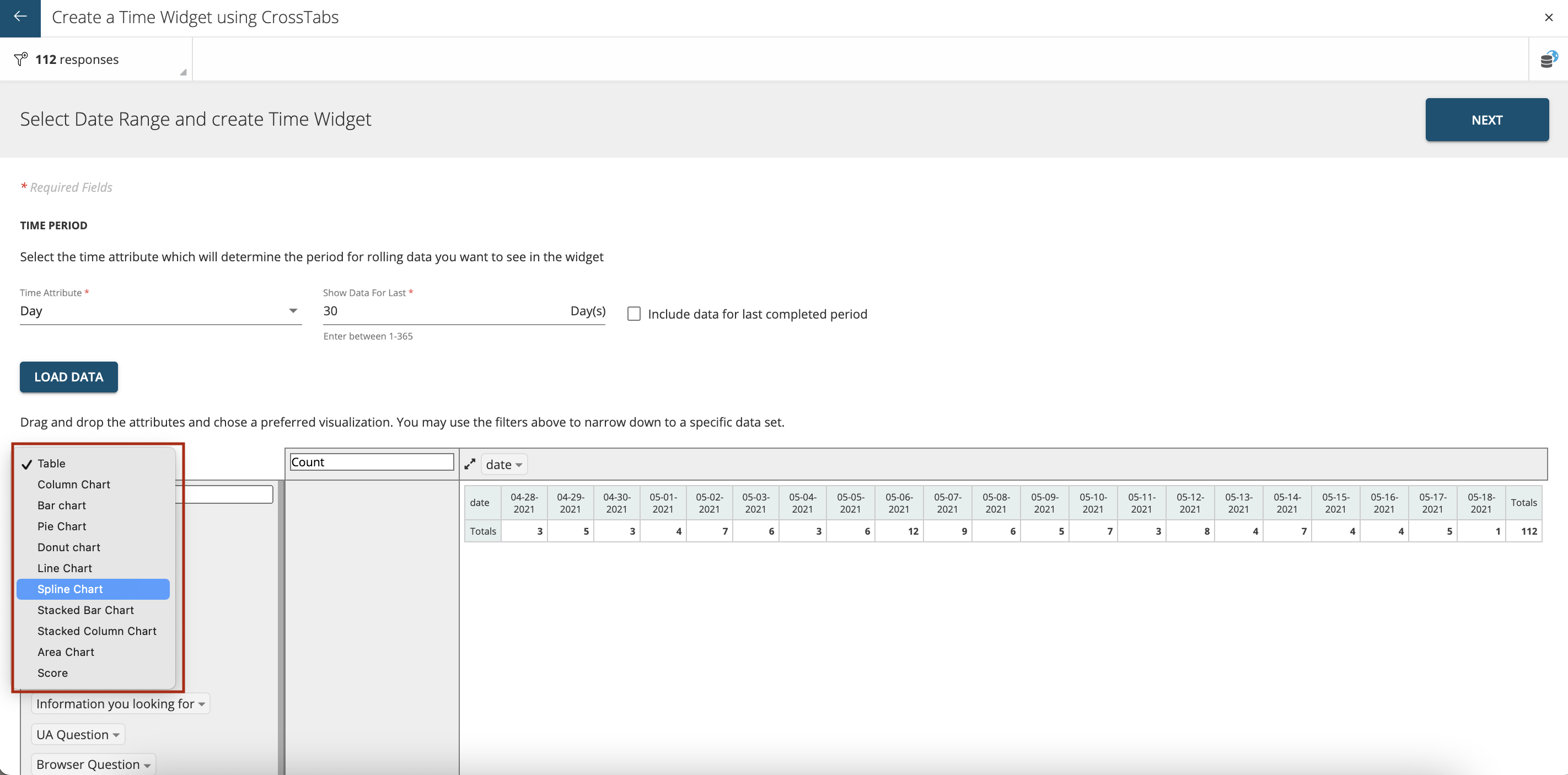Click the Totals column header

(x=1523, y=503)
